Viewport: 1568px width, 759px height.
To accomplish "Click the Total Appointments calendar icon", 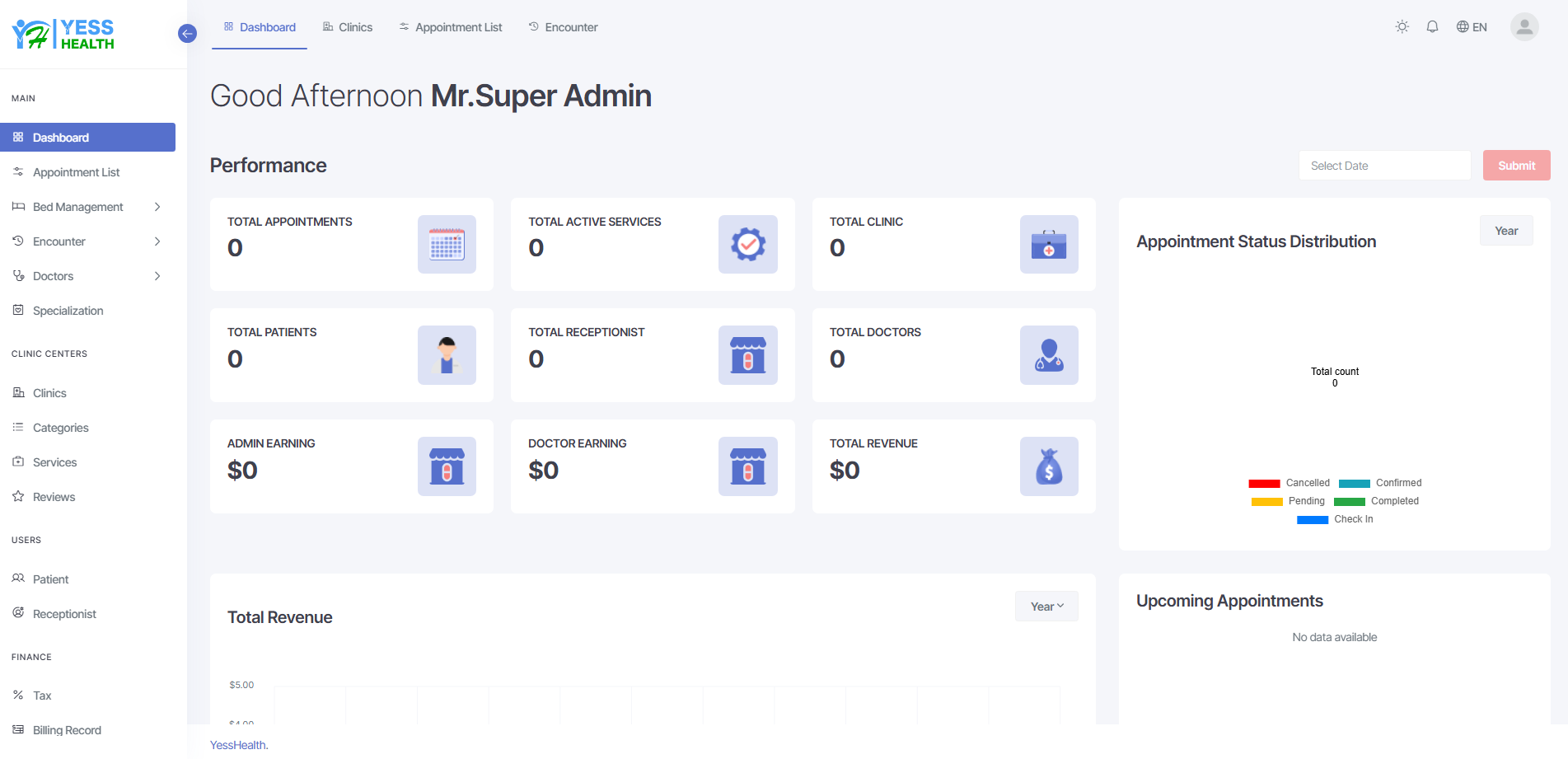I will (447, 245).
